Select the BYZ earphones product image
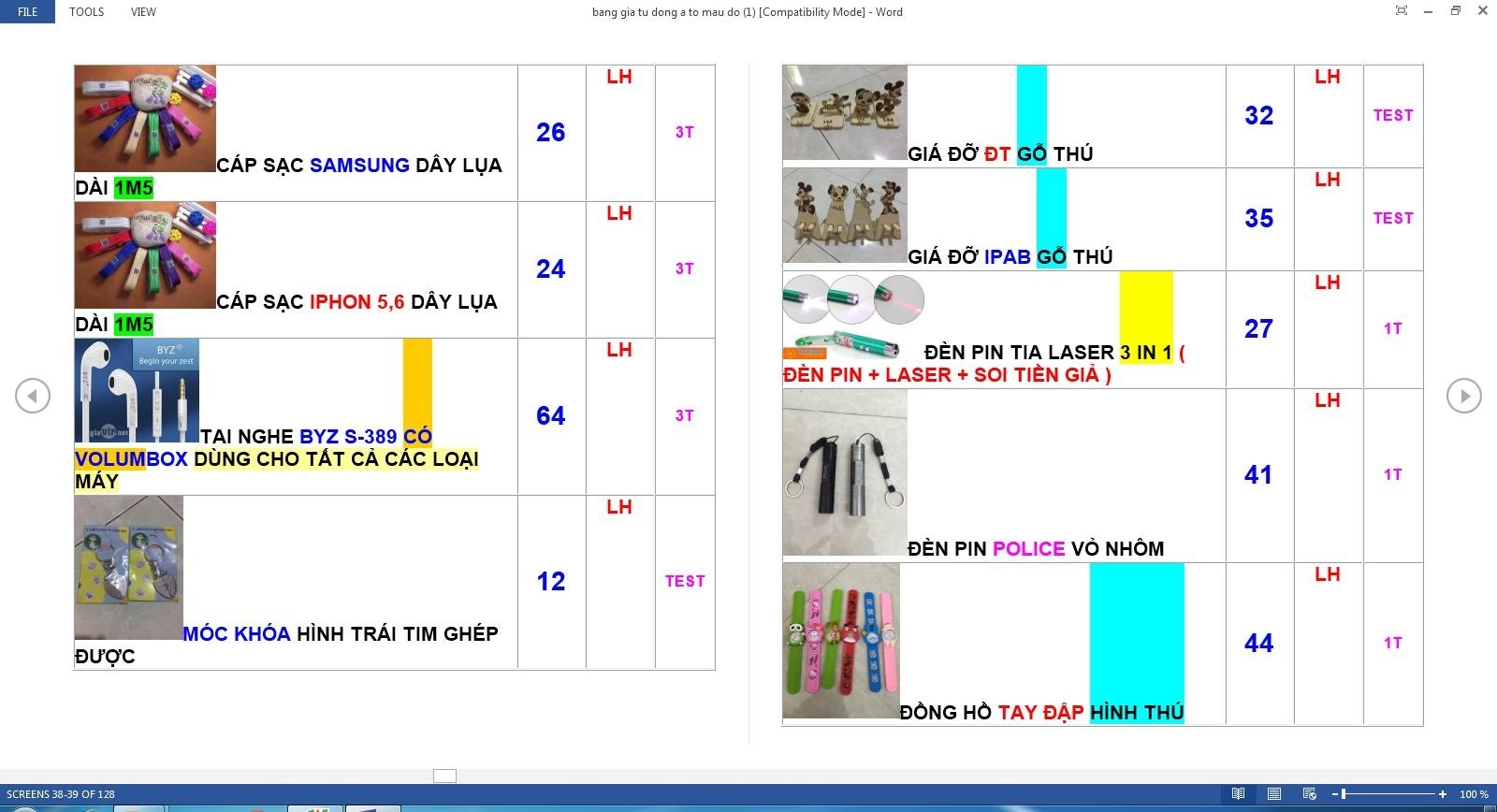The image size is (1497, 812). (x=137, y=391)
